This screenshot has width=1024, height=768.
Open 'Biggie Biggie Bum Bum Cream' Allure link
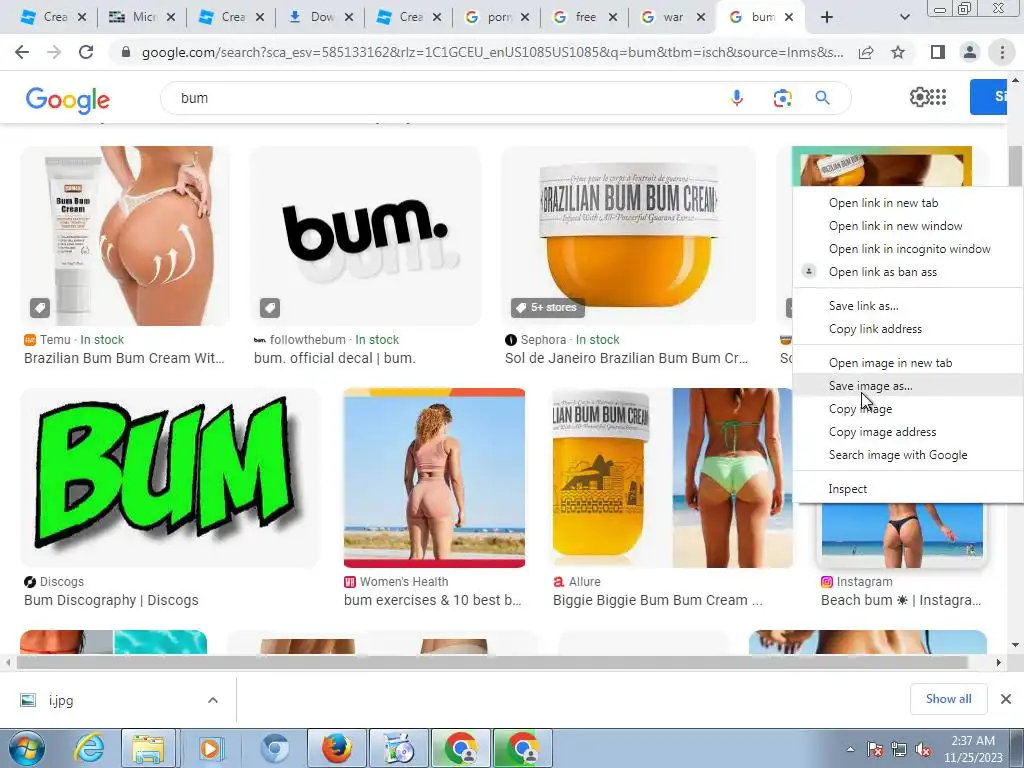click(x=658, y=600)
